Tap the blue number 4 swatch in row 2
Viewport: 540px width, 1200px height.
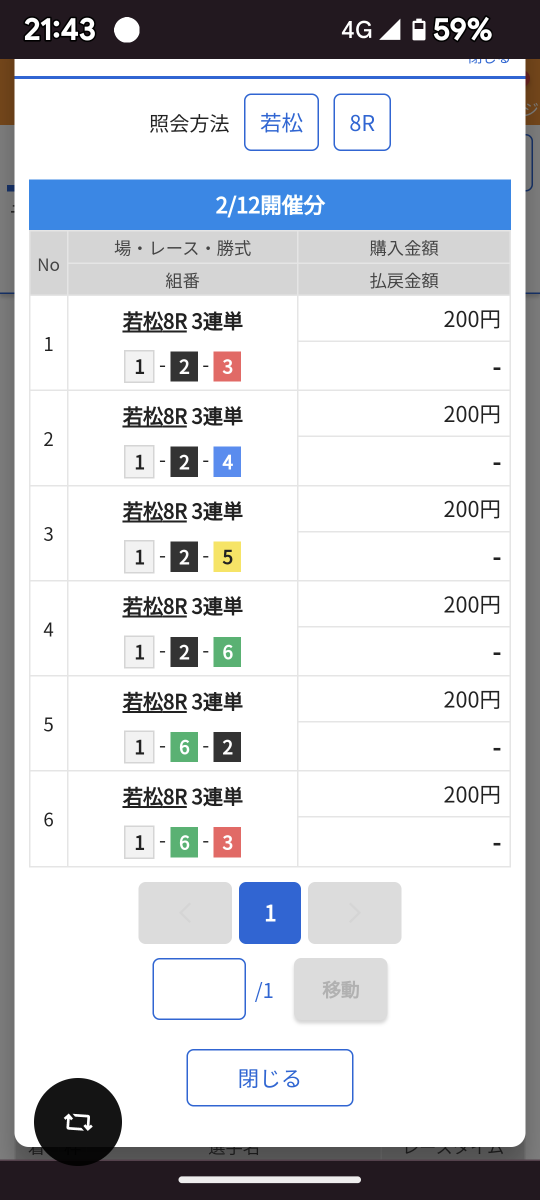(x=227, y=462)
